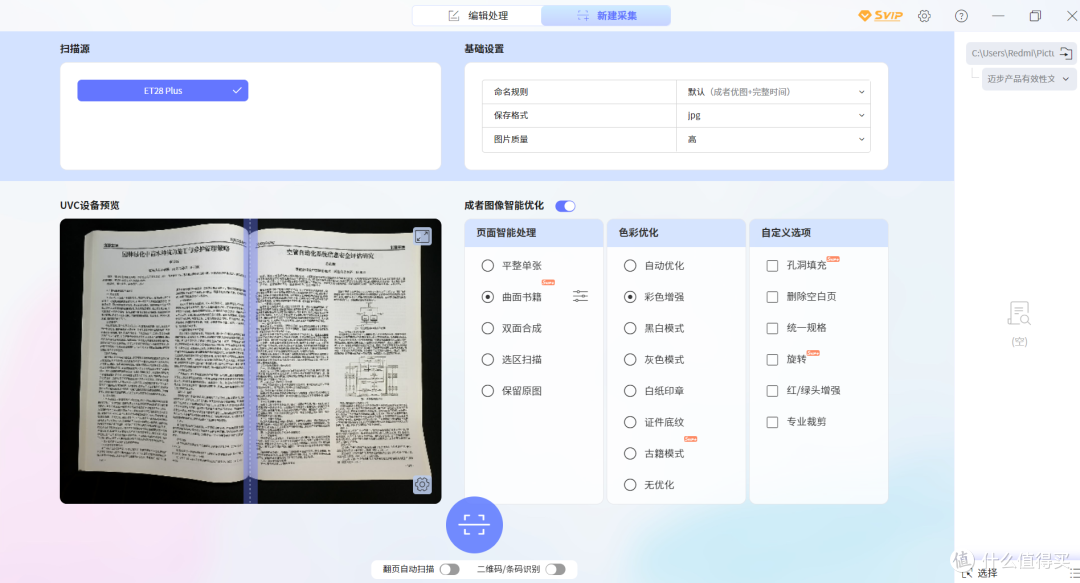This screenshot has height=583, width=1080.
Task: Open the 保存格式 jpg dropdown
Action: click(773, 115)
